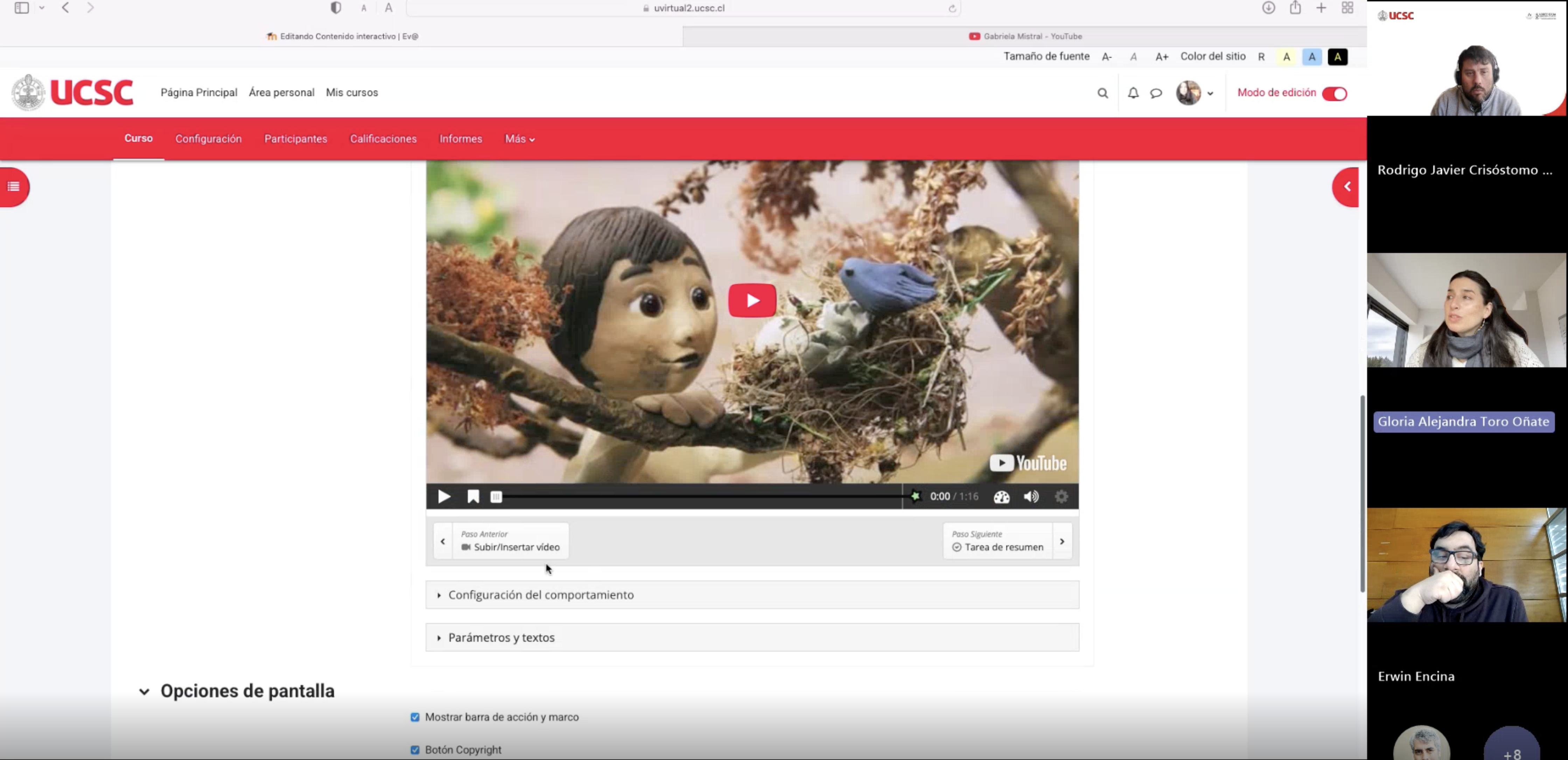The width and height of the screenshot is (1568, 760).
Task: Switch to Gabriela Mistral - YouTube browser tab
Action: 1025,36
